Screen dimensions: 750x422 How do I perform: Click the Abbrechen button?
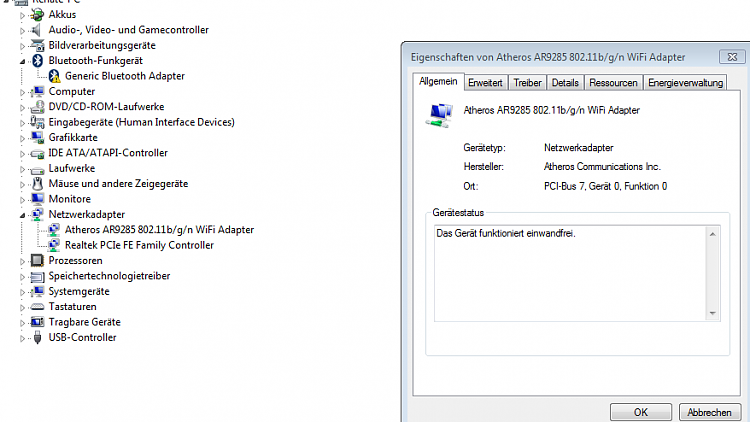709,412
